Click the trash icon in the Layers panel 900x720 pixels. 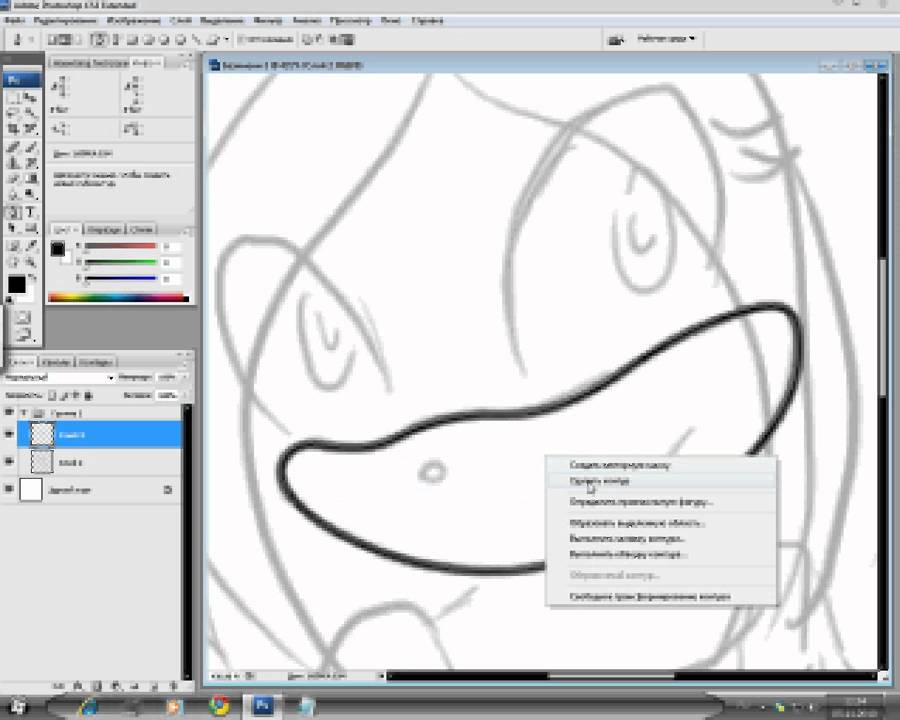pos(174,686)
